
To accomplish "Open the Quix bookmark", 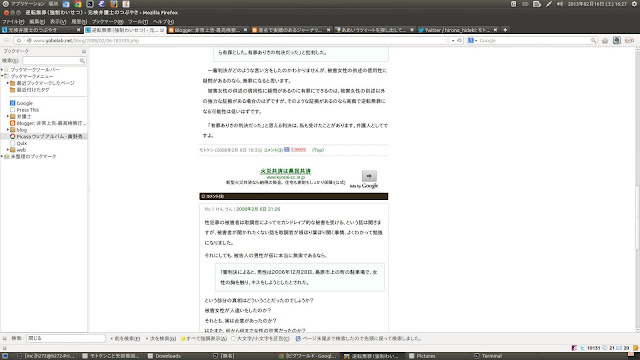I will click(x=21, y=143).
